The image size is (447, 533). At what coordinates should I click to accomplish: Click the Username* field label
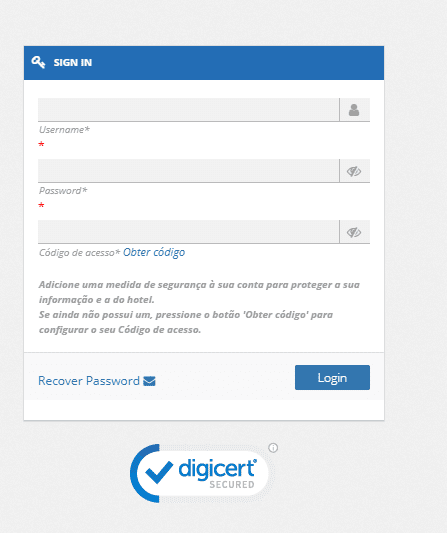pyautogui.click(x=64, y=130)
